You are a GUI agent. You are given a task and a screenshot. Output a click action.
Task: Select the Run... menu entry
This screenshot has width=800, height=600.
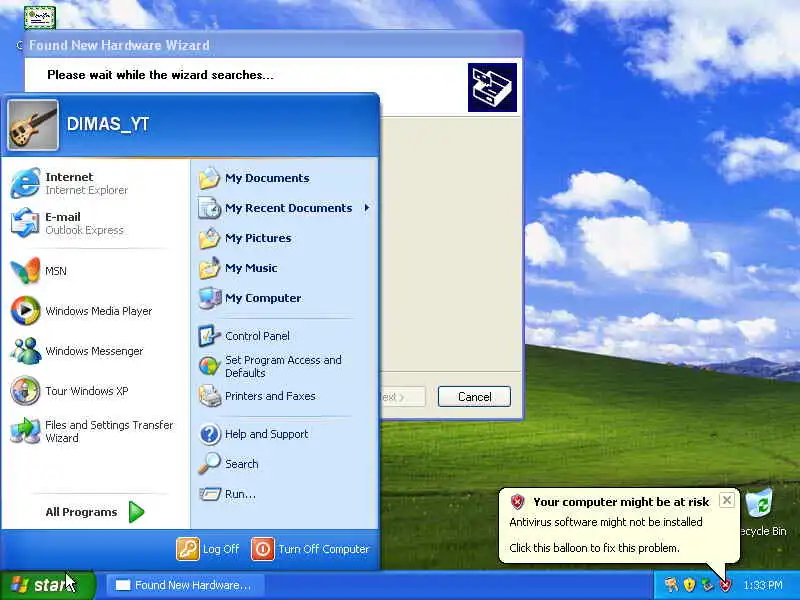coord(285,494)
